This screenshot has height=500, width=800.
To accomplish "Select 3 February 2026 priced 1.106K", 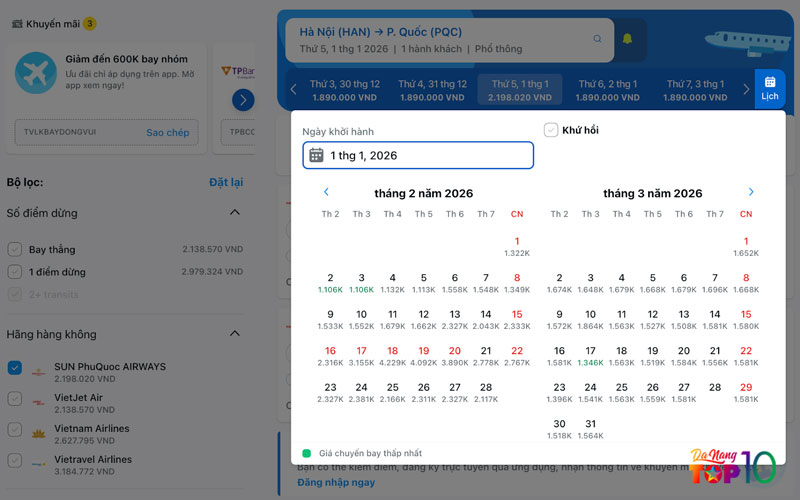I will pos(361,283).
